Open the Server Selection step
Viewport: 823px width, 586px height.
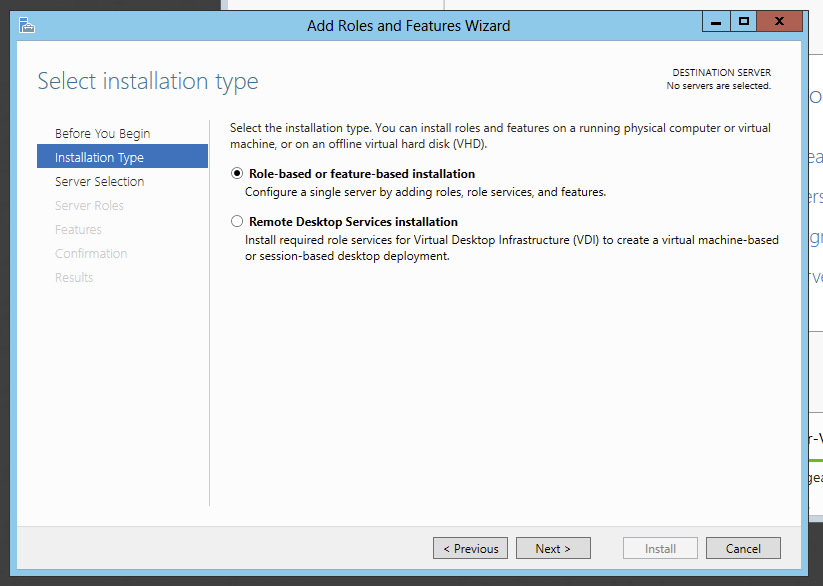[x=99, y=182]
